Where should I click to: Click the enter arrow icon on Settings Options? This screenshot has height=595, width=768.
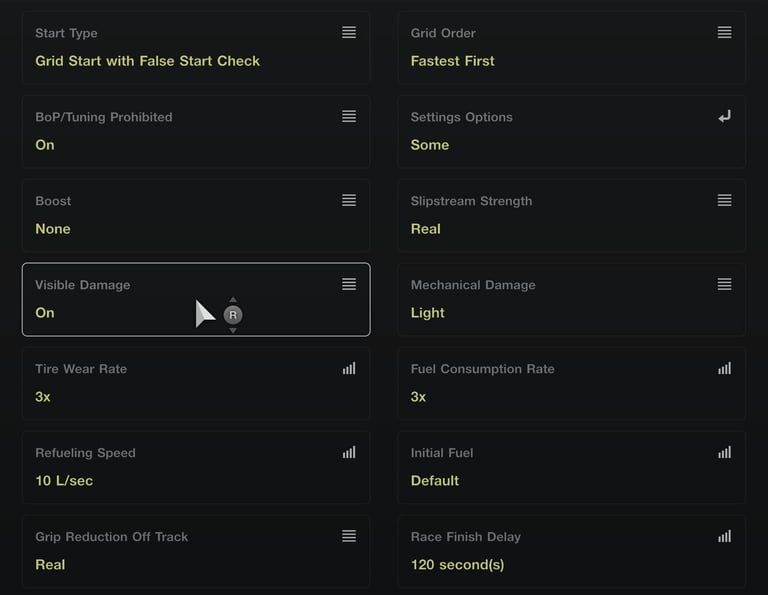coord(724,117)
